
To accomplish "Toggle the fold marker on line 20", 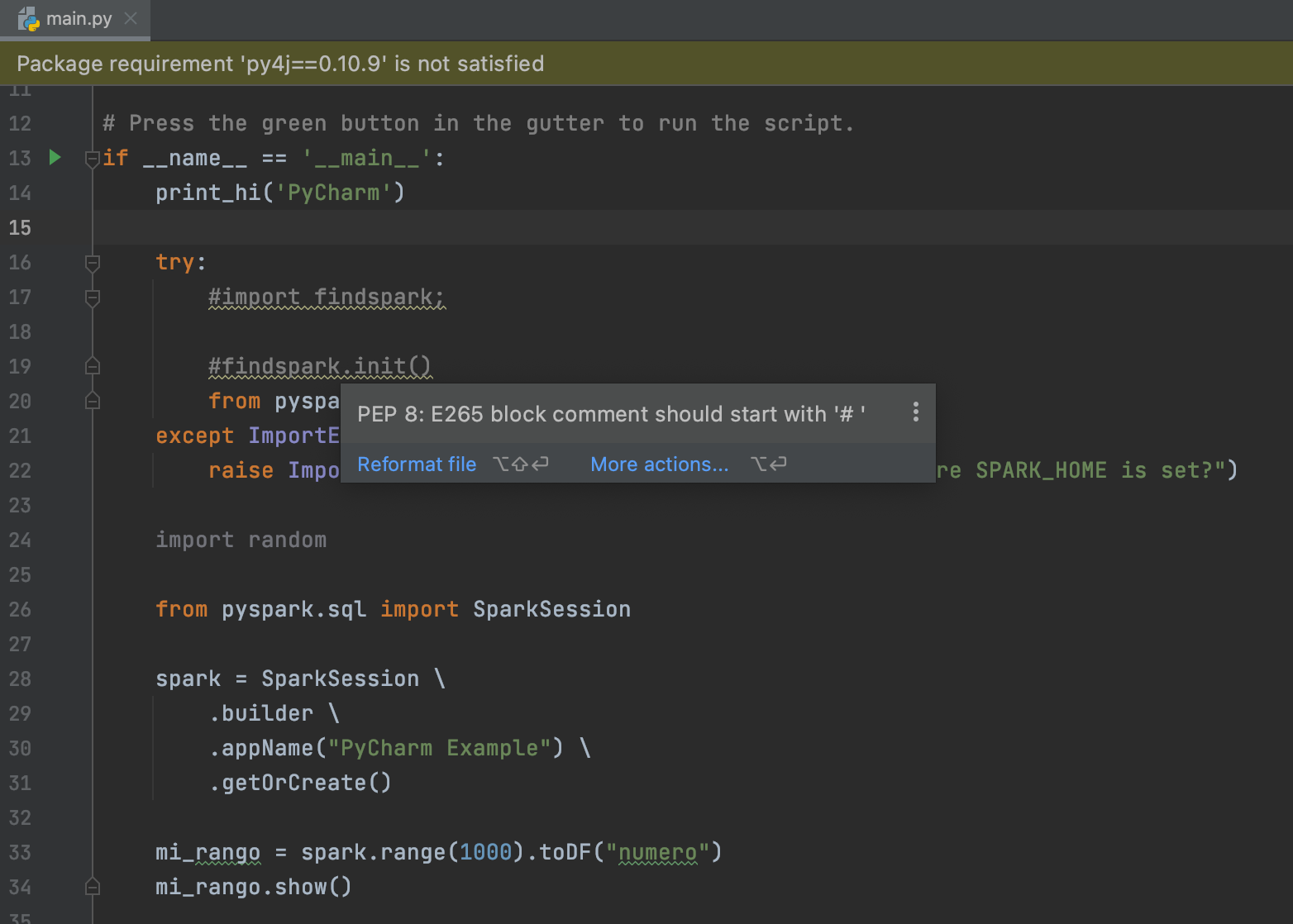I will click(x=93, y=401).
